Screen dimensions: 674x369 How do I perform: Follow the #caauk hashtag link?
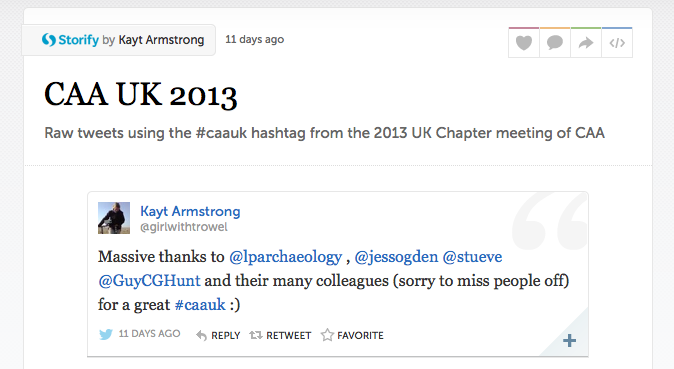200,304
